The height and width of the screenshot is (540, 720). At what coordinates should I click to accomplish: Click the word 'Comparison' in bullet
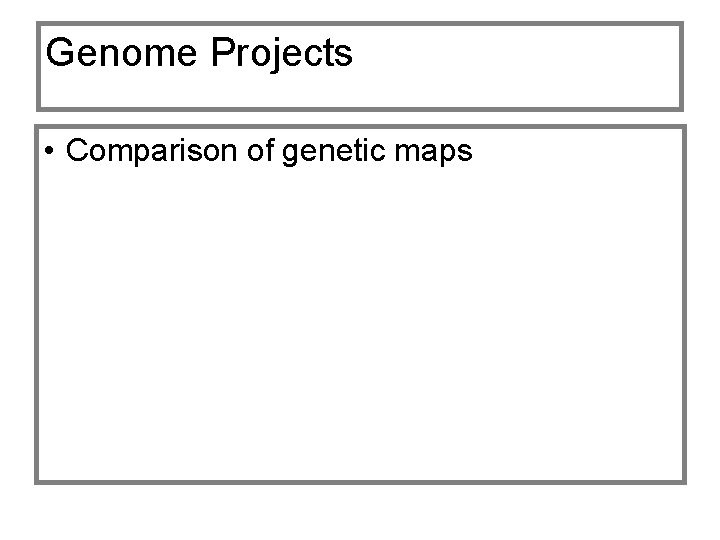pyautogui.click(x=151, y=151)
